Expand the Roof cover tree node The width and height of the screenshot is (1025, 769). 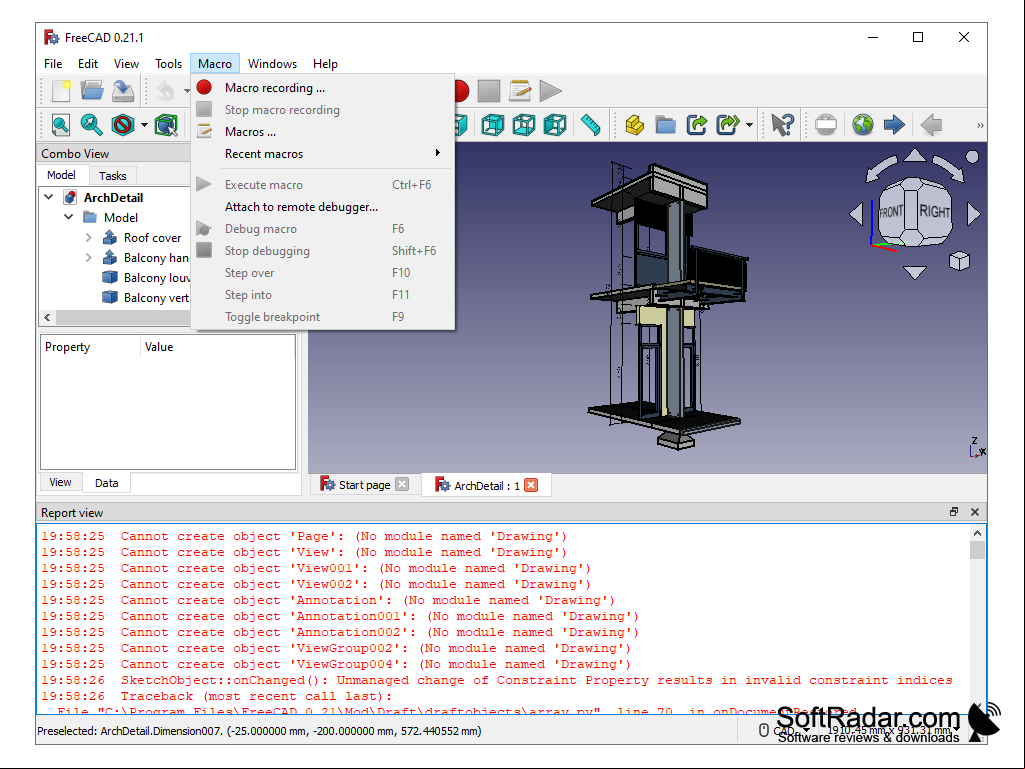point(89,237)
